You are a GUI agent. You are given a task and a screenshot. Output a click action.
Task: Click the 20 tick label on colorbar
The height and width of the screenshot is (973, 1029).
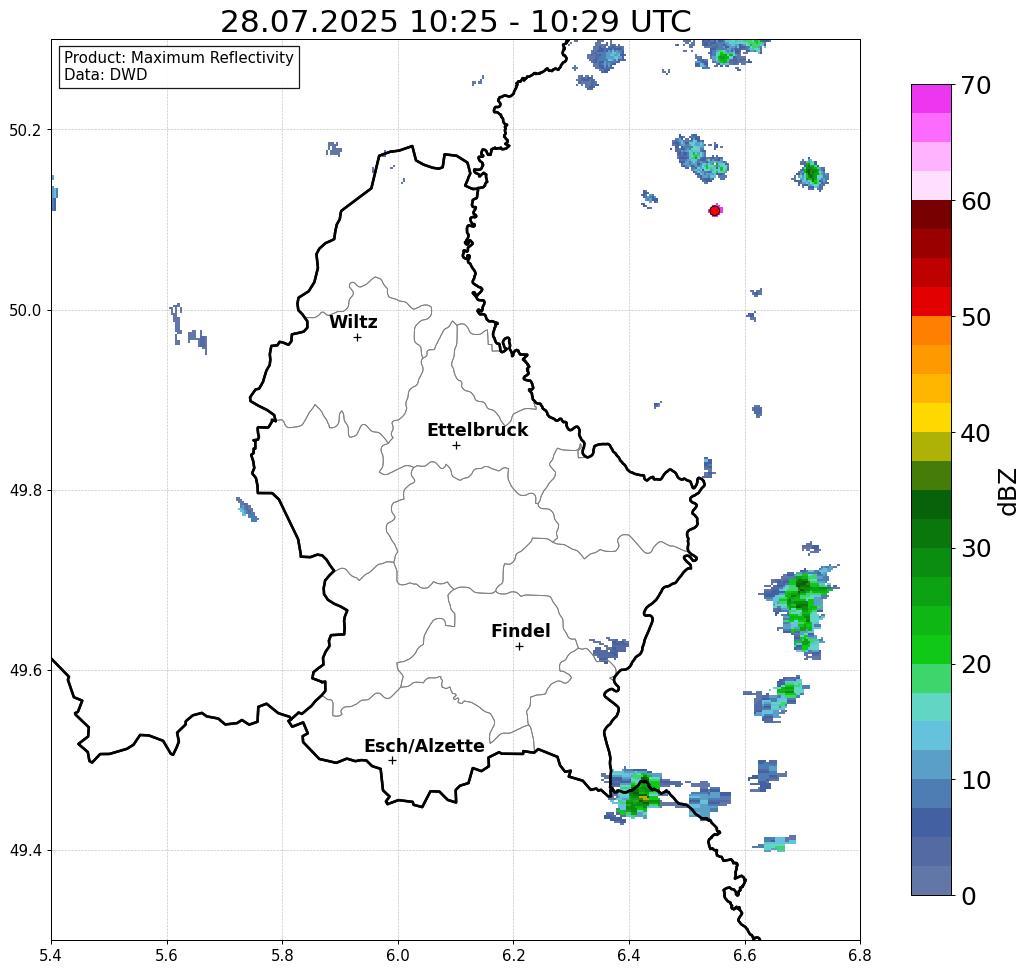tap(975, 664)
